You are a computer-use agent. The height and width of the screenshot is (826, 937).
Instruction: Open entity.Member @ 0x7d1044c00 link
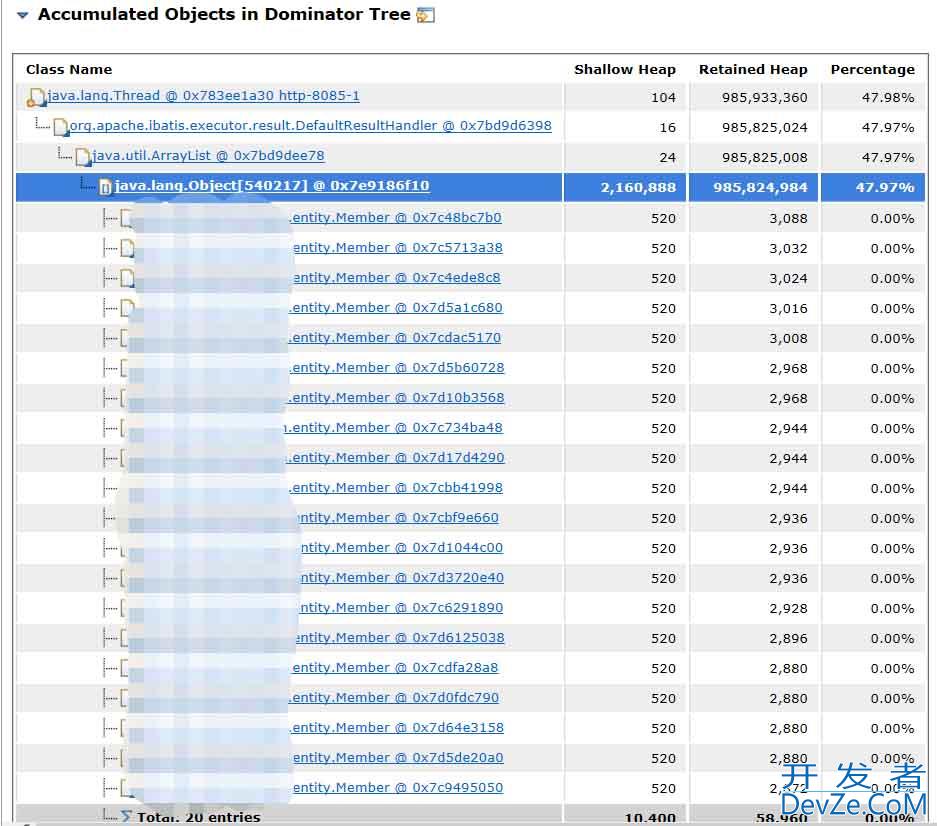[x=402, y=547]
